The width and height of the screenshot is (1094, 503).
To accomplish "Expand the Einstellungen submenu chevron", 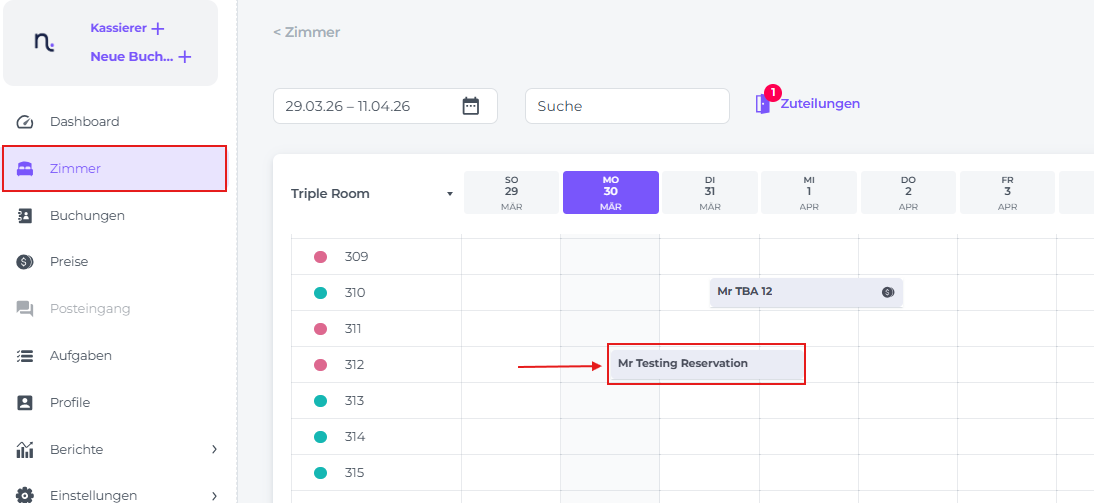I will [214, 495].
